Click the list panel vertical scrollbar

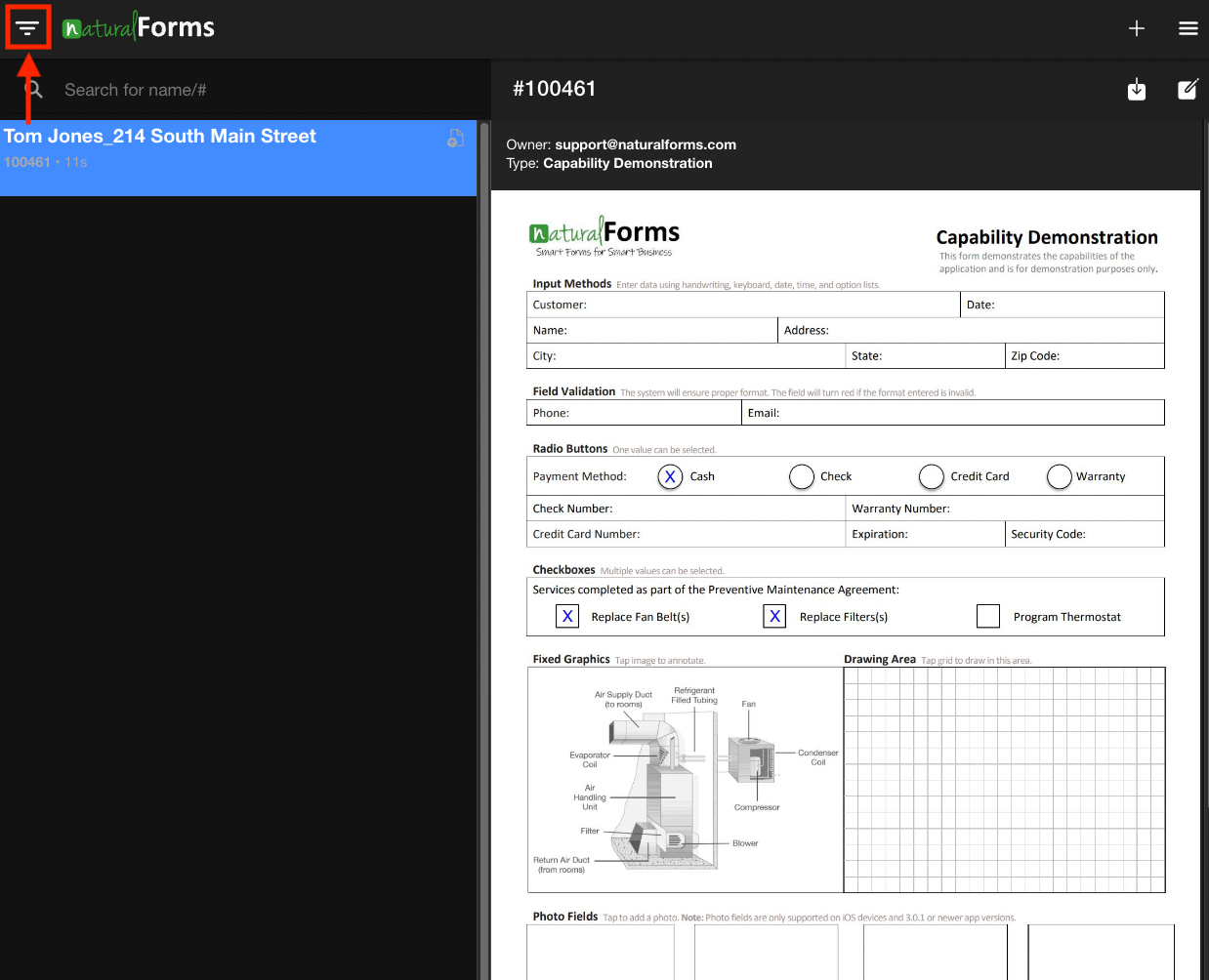coord(482,550)
